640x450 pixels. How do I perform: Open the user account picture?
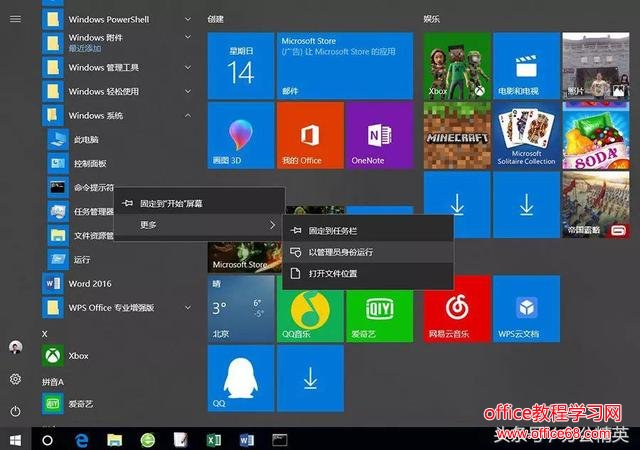coord(16,347)
